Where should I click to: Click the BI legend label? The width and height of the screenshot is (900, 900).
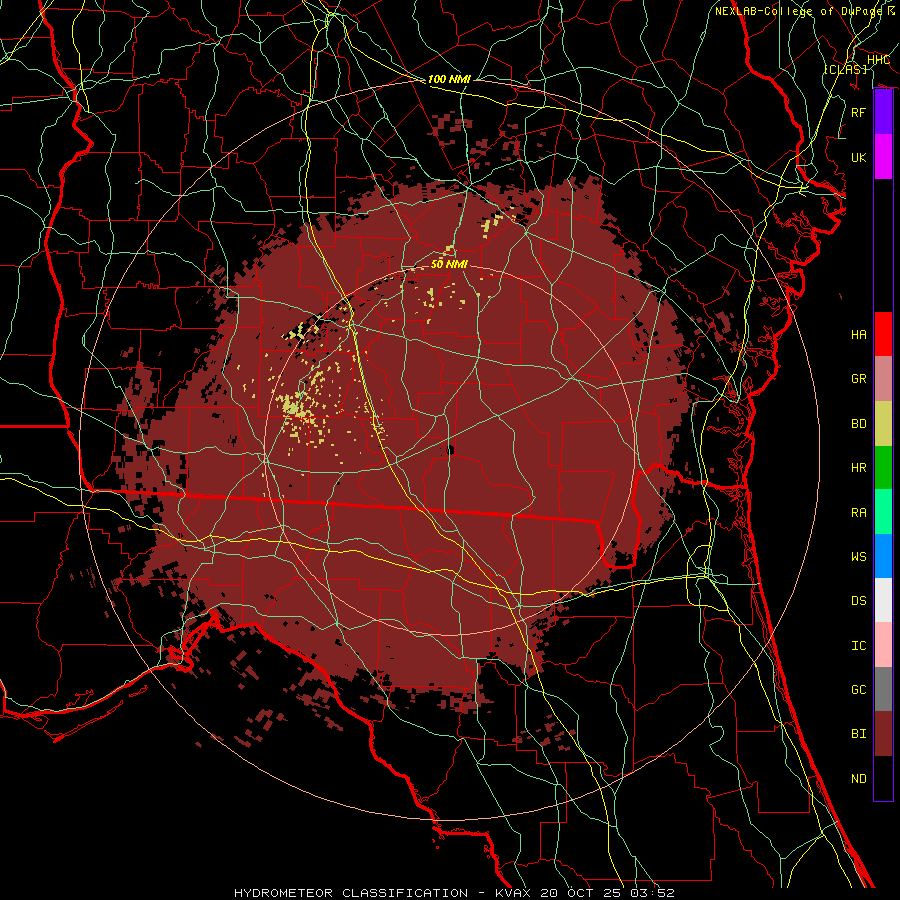tap(859, 734)
